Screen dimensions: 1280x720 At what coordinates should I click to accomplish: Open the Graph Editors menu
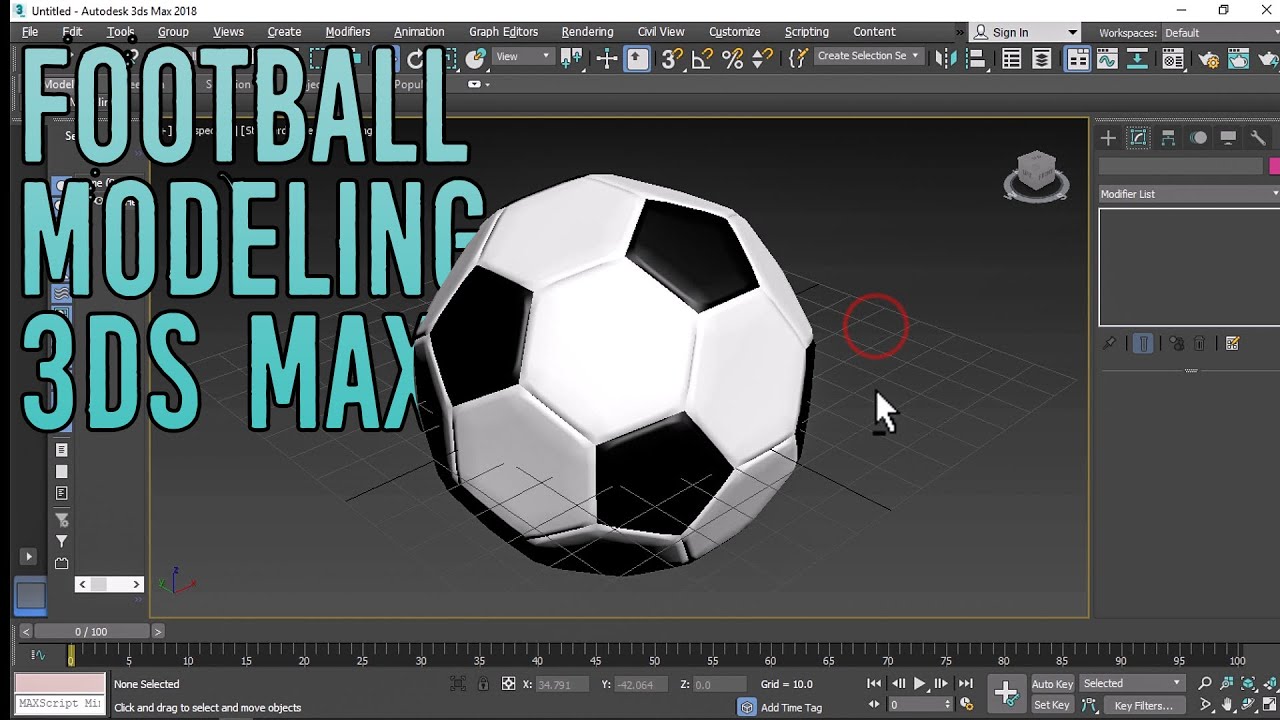click(x=503, y=32)
